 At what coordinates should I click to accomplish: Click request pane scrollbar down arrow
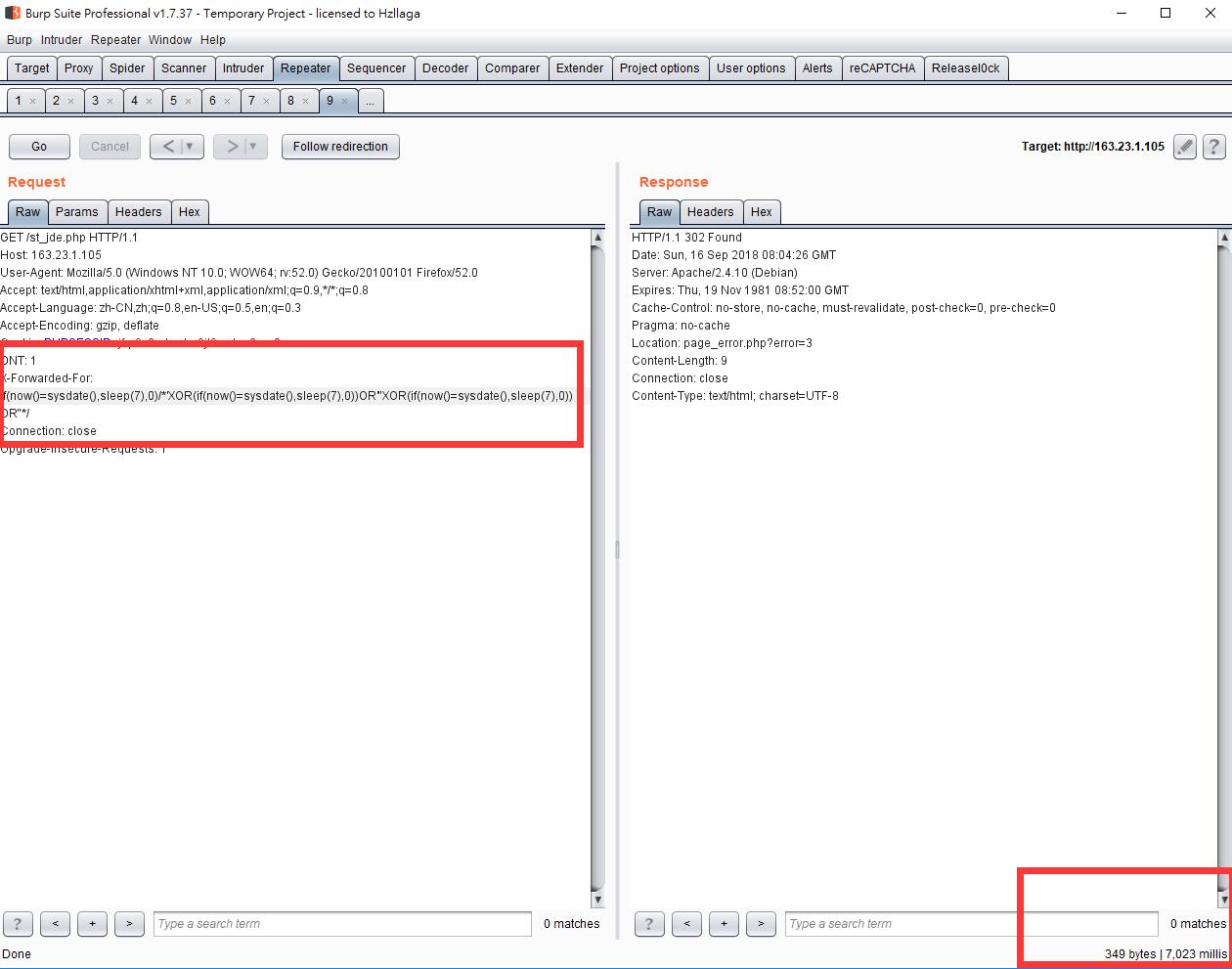tap(598, 901)
